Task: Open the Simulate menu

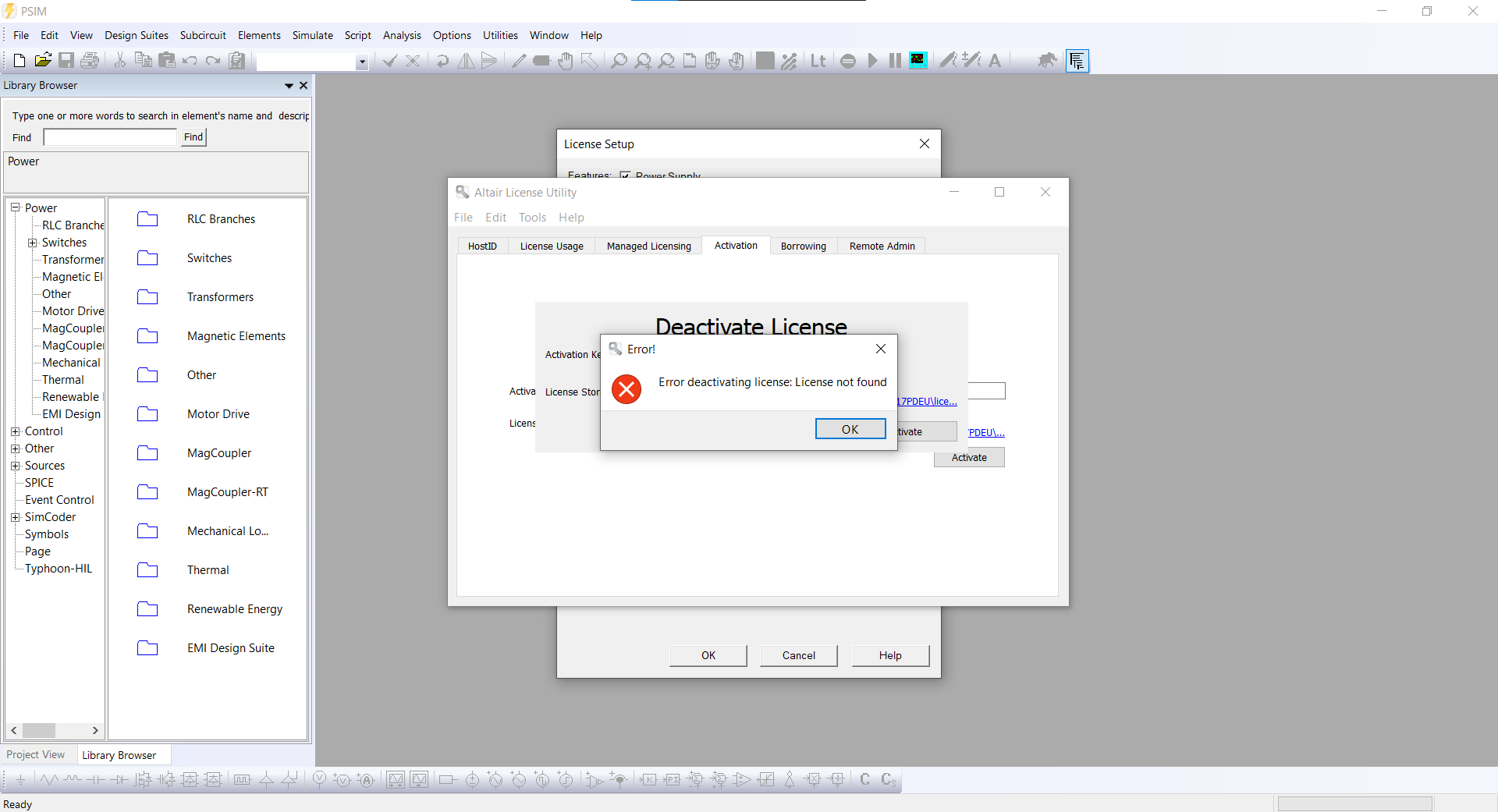Action: click(x=312, y=35)
